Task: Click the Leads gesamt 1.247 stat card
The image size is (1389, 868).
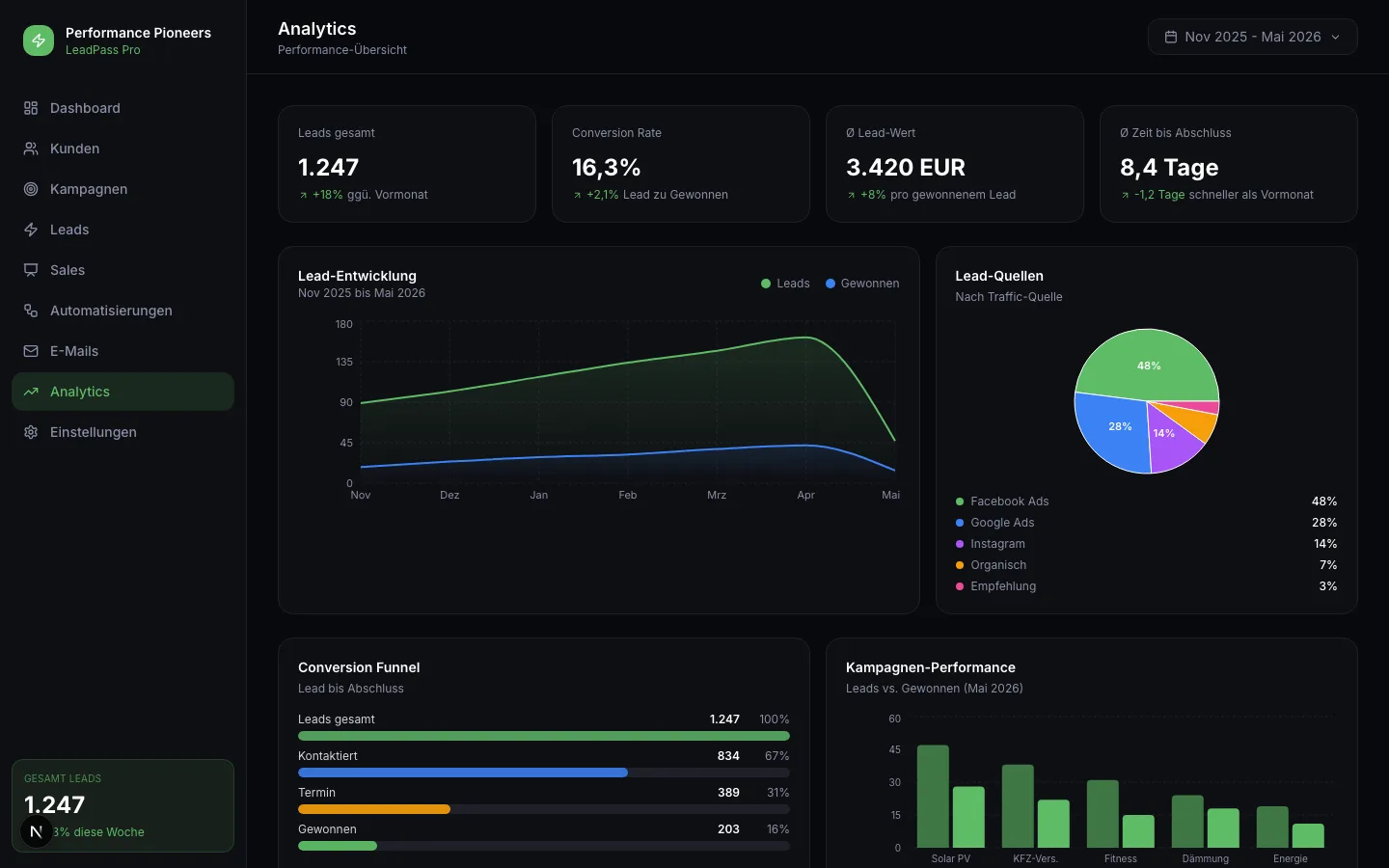Action: [x=407, y=164]
